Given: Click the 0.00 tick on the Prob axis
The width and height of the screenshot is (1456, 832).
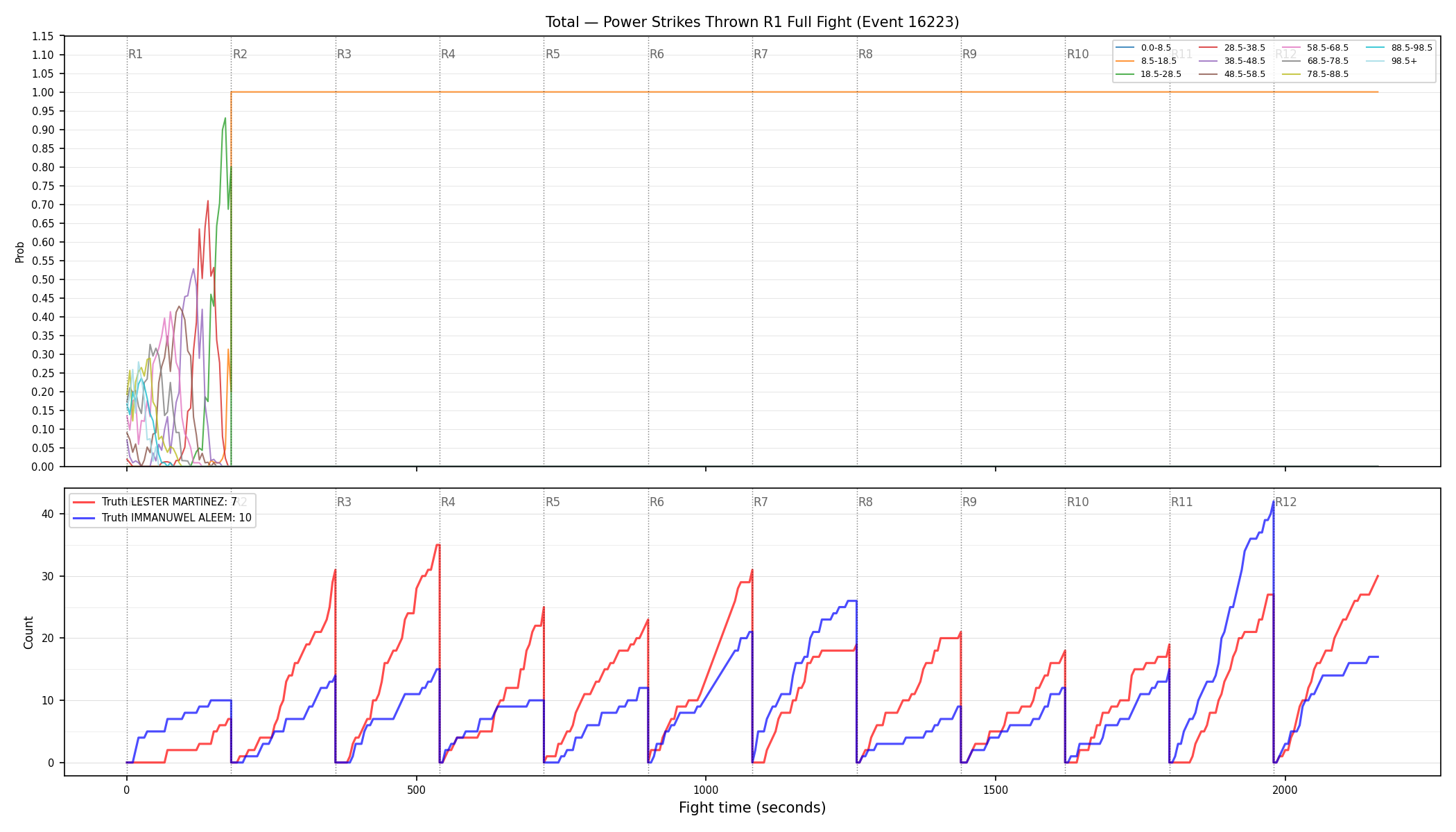Looking at the screenshot, I should point(44,467).
